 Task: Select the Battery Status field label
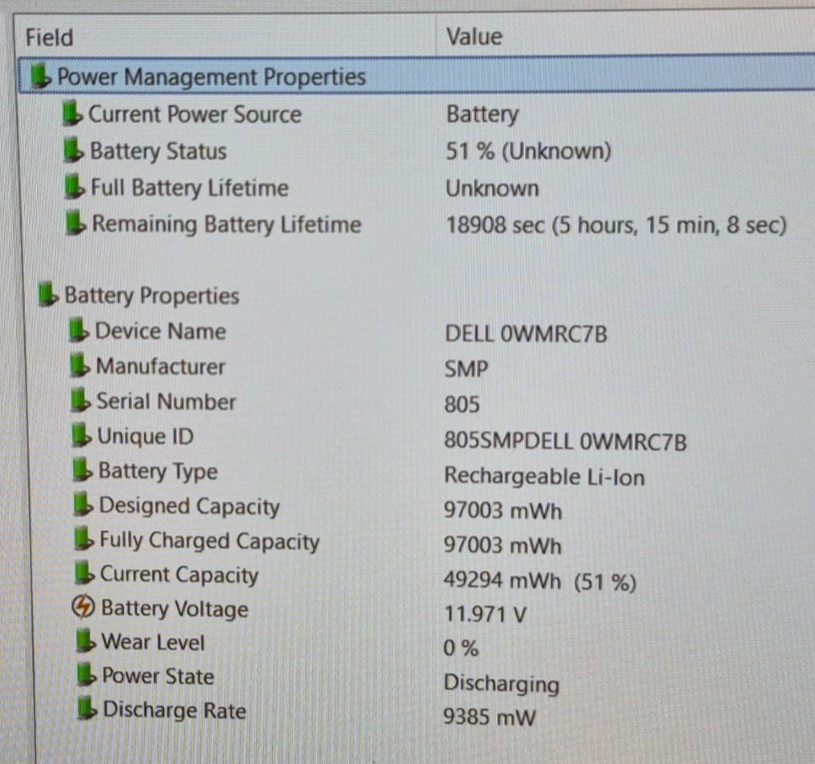[x=159, y=151]
